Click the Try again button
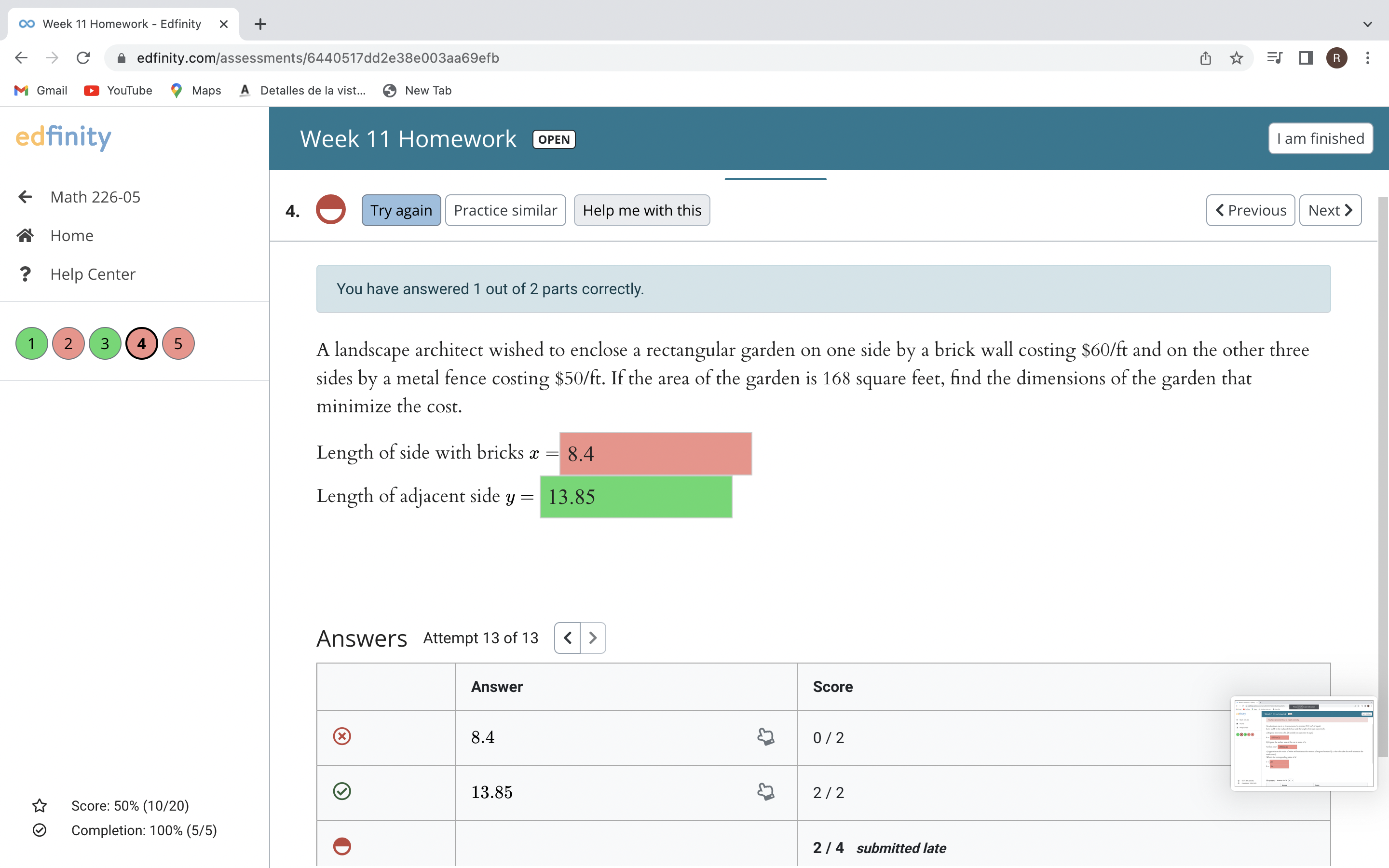Screen dimensions: 1389x868 [401, 210]
